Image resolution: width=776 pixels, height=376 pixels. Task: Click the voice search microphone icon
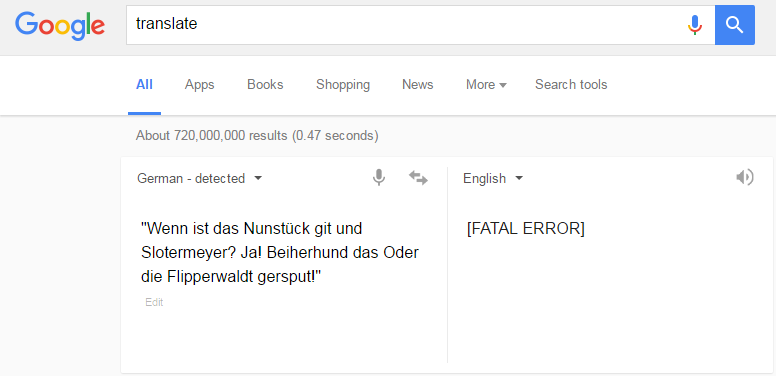695,25
